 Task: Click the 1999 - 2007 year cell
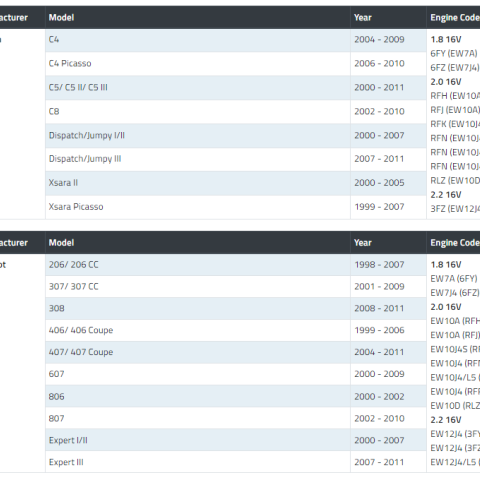(388, 207)
